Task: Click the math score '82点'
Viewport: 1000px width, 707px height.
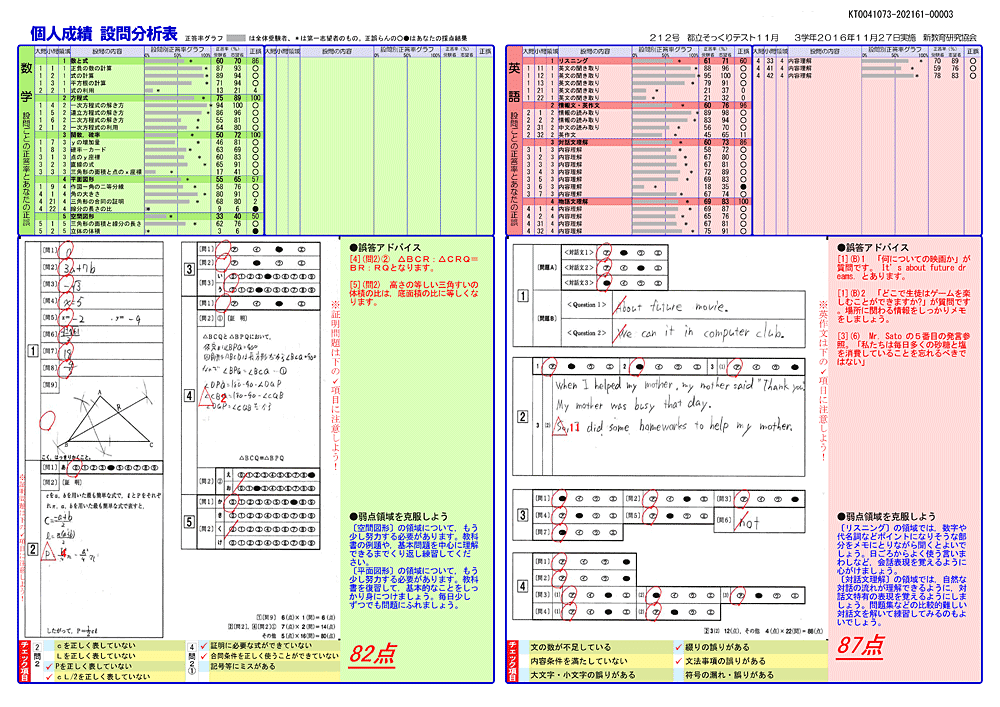Action: 372,653
